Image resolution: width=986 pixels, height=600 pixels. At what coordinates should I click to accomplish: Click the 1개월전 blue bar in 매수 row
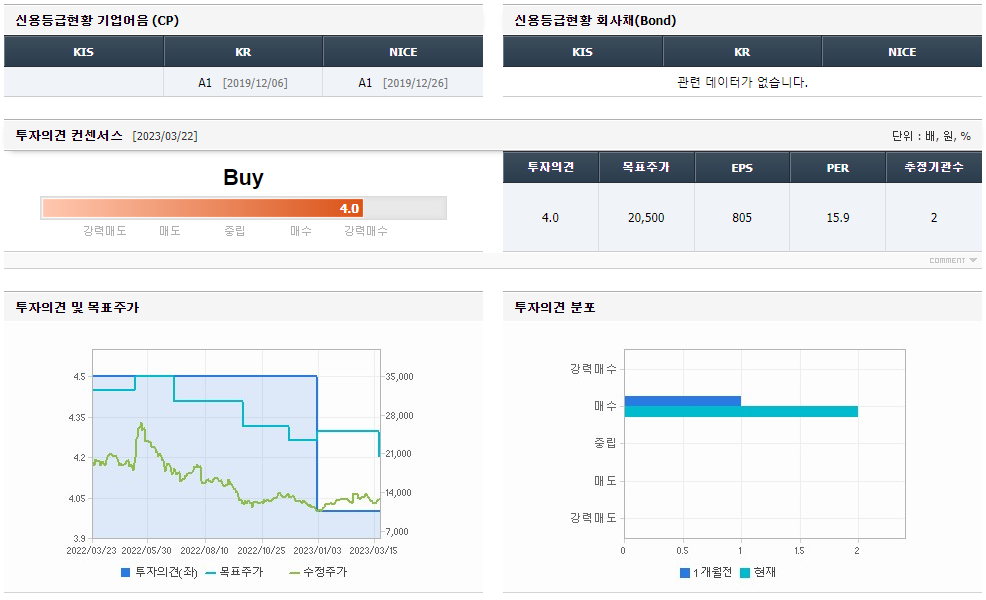(x=683, y=401)
